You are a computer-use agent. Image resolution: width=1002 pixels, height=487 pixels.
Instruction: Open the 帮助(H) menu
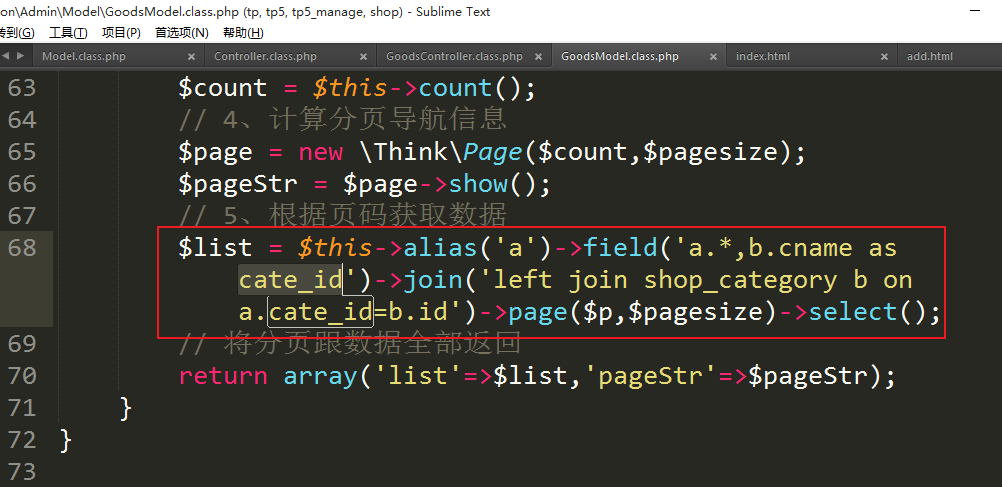click(242, 33)
